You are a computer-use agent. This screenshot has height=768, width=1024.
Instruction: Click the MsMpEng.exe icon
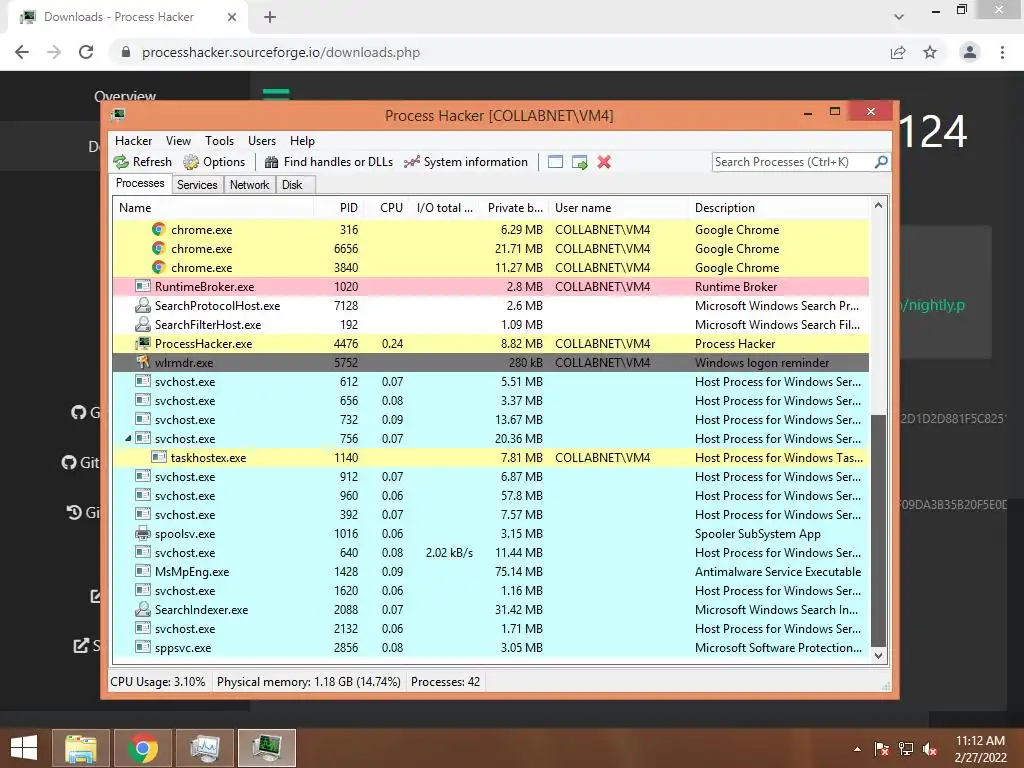click(142, 571)
